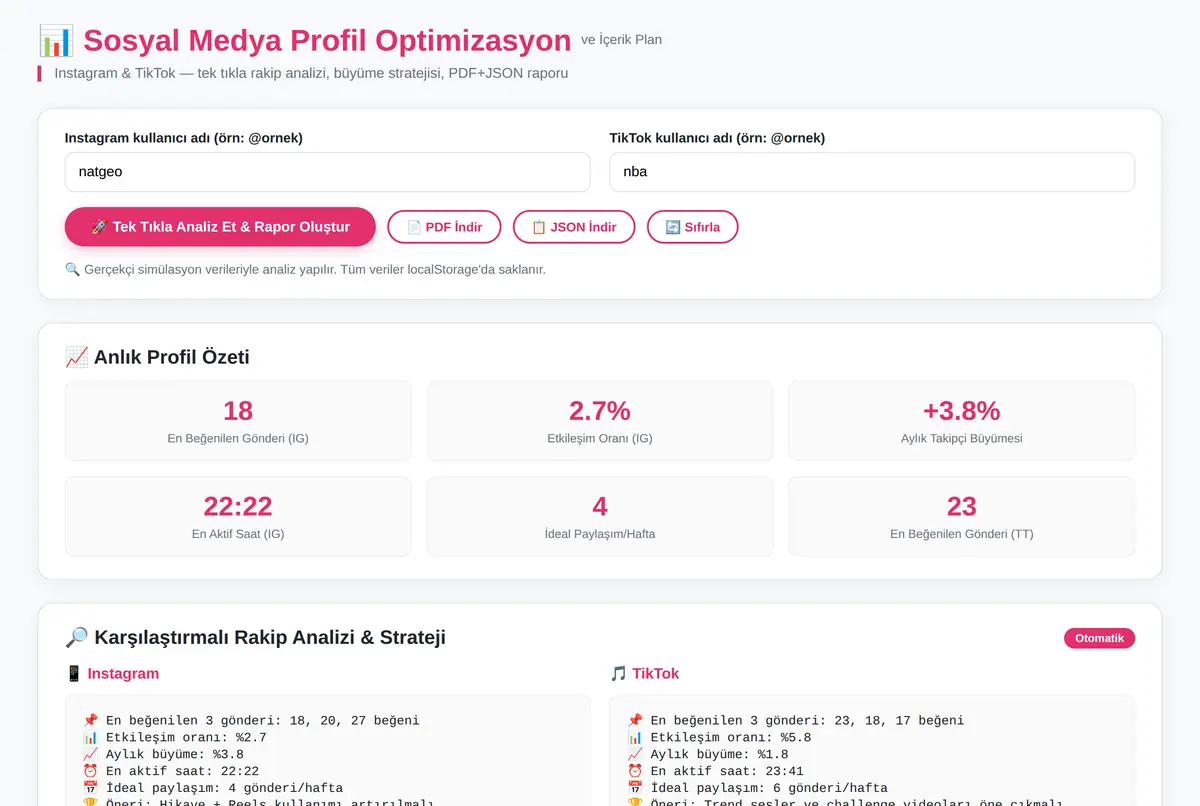The height and width of the screenshot is (806, 1200).
Task: Click the 'Instagram & TikTok — tek tıkla' tagline
Action: tap(311, 73)
